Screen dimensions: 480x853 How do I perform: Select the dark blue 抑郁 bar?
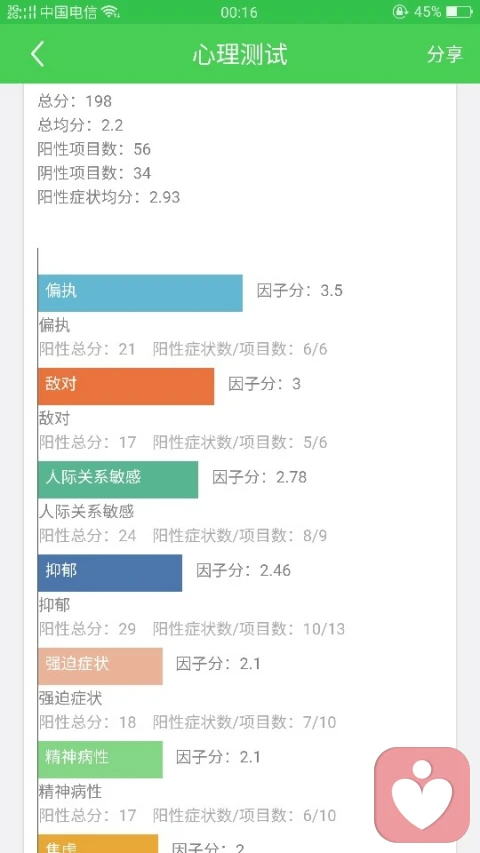[x=110, y=573]
